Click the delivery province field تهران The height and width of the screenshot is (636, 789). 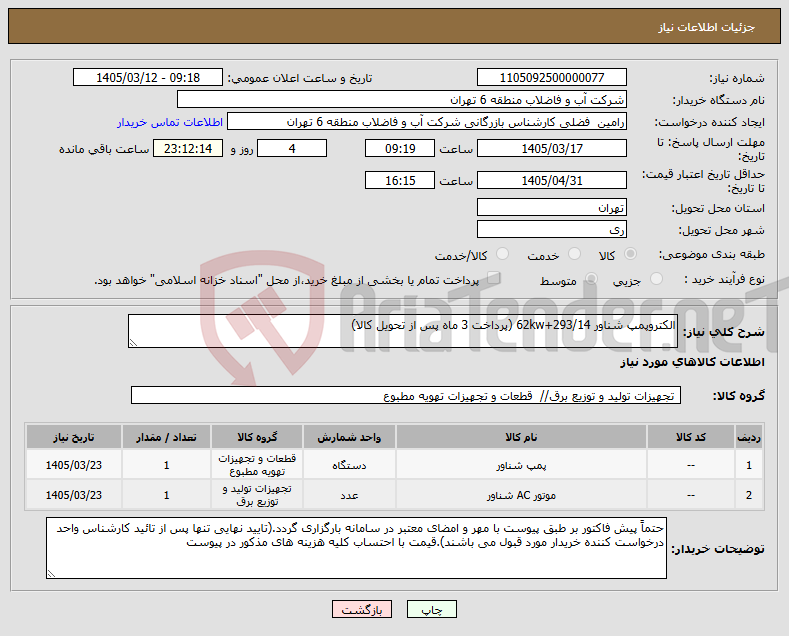(551, 207)
